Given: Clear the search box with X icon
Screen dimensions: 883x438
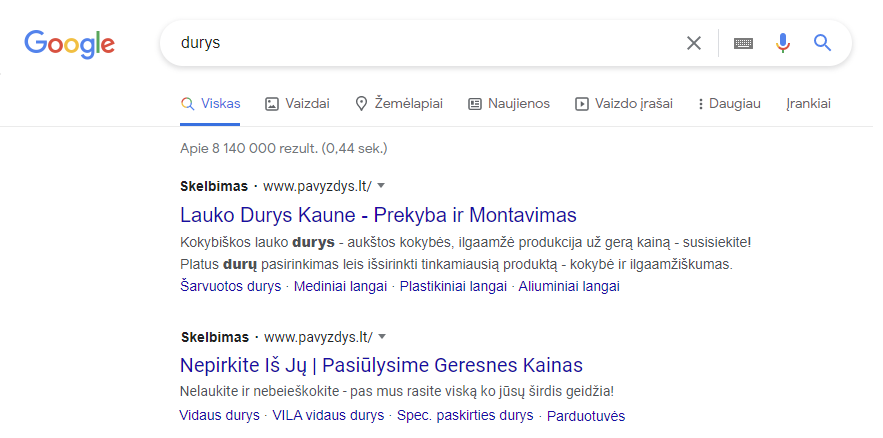Looking at the screenshot, I should click(x=694, y=43).
